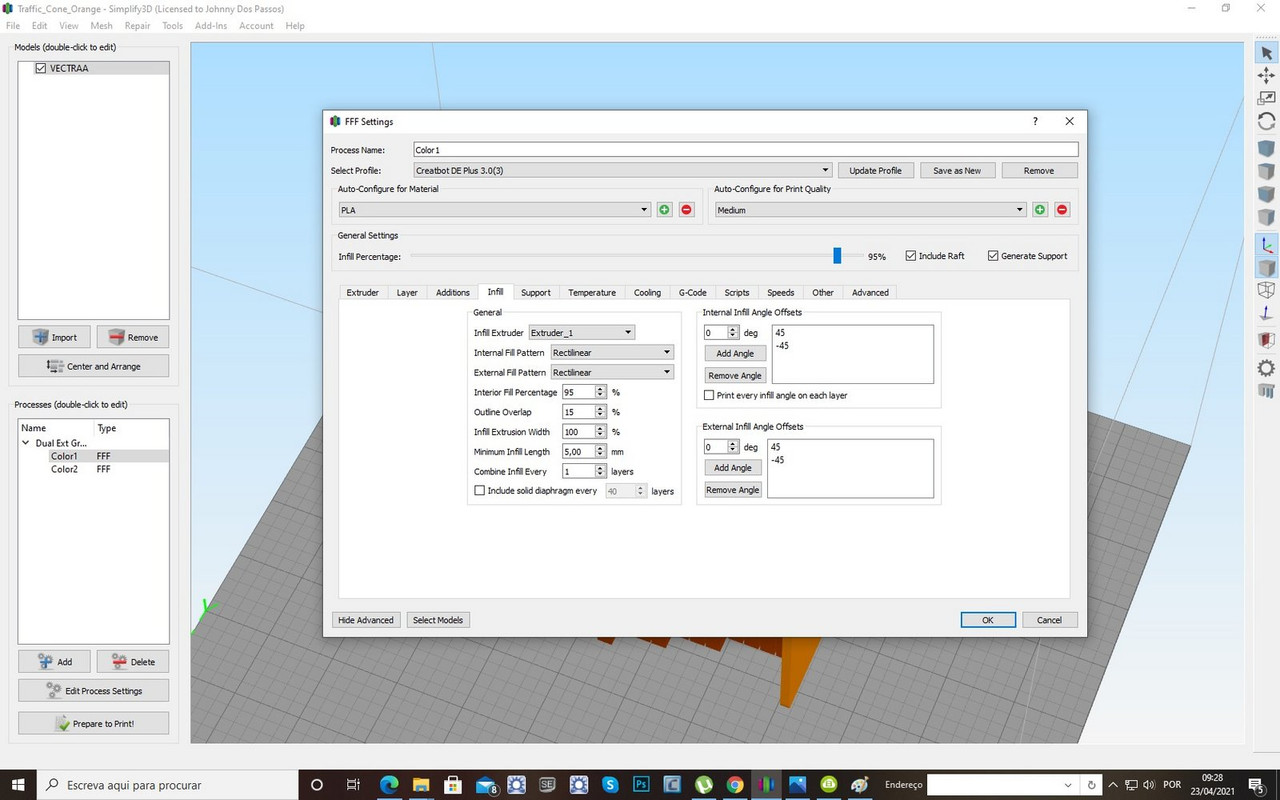The width and height of the screenshot is (1280, 800).
Task: Open Microsoft Edge from the taskbar
Action: pyautogui.click(x=389, y=785)
